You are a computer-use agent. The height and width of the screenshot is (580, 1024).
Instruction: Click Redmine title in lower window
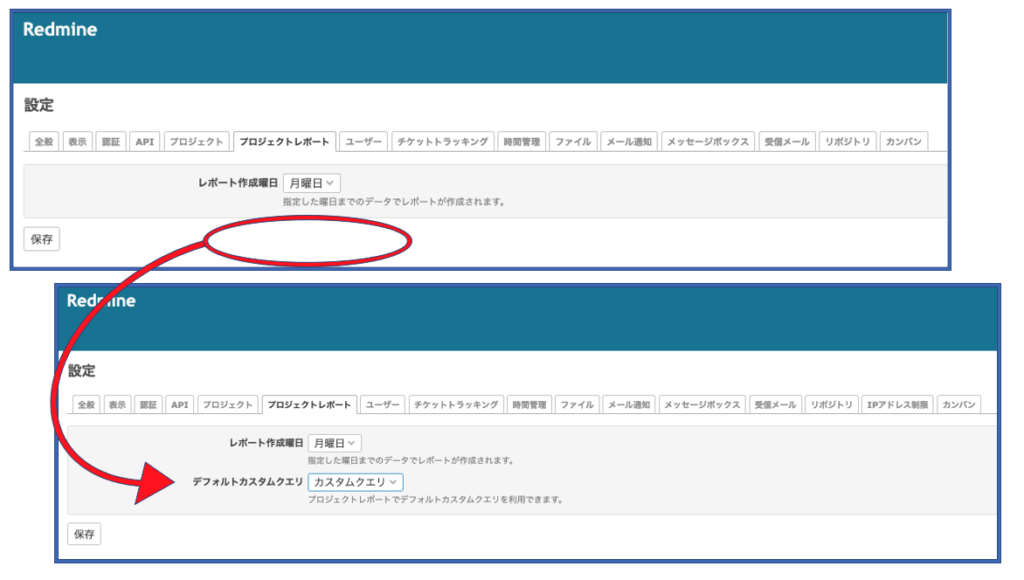click(x=101, y=301)
